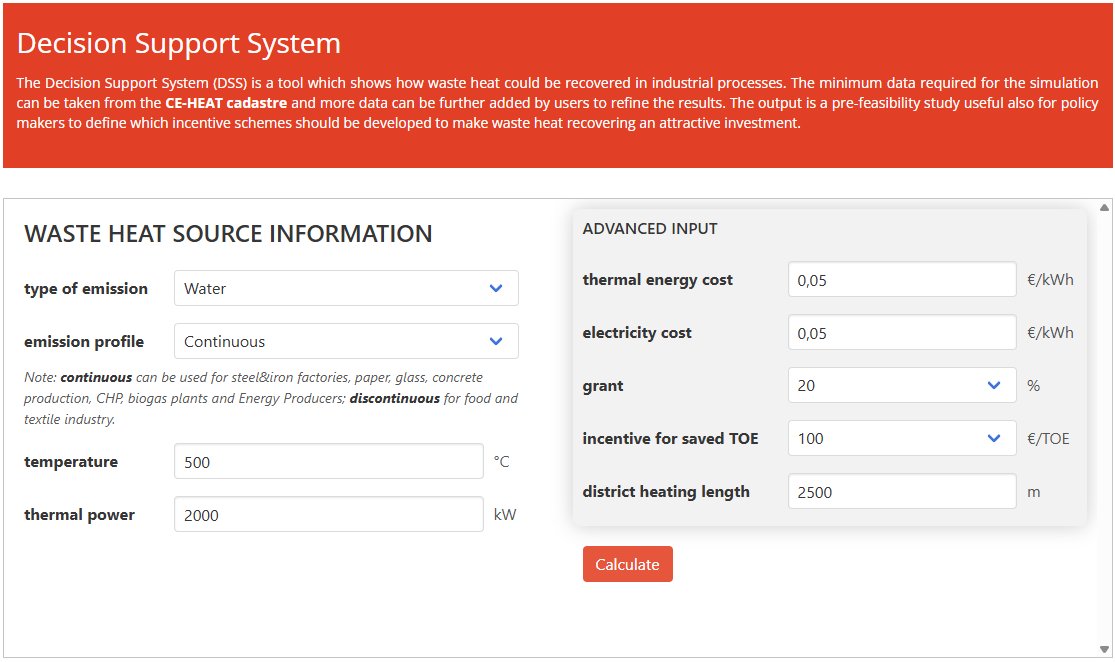This screenshot has height=662, width=1115.
Task: Click the thermal power input field
Action: [x=327, y=513]
